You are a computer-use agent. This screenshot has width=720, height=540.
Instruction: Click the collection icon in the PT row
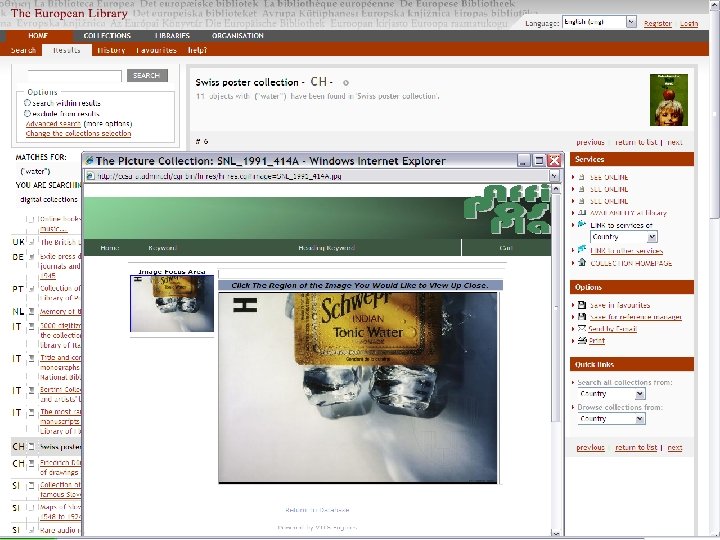[32, 289]
